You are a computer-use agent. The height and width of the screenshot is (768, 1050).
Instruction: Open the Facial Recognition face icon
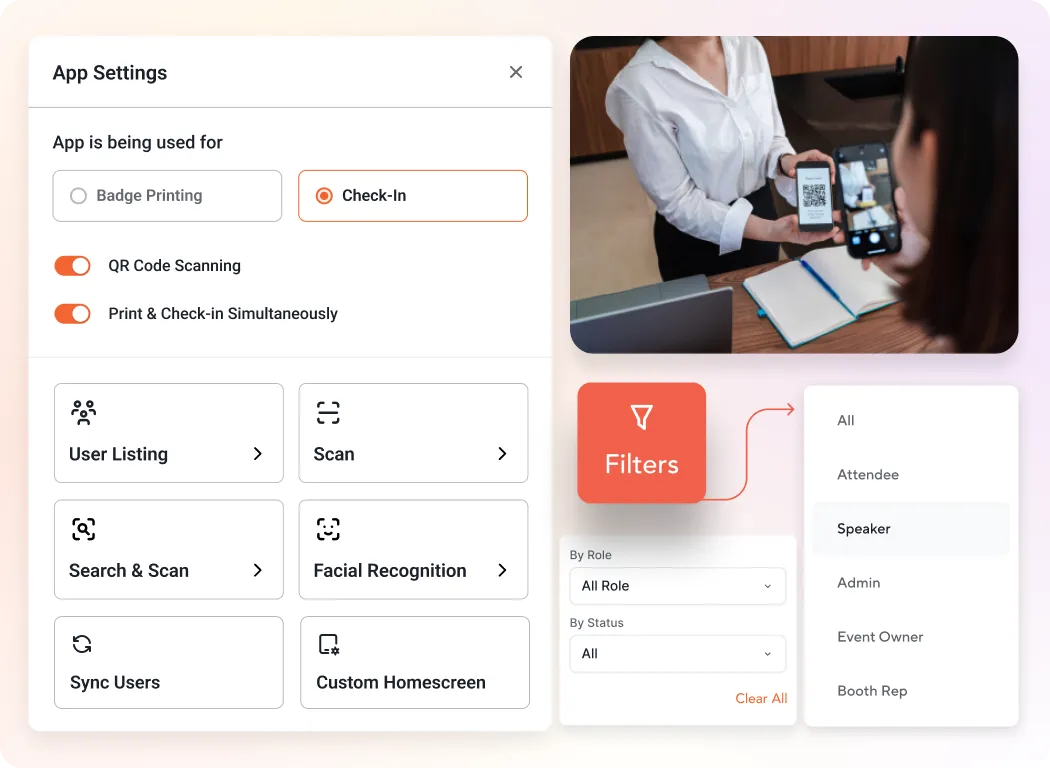click(326, 527)
